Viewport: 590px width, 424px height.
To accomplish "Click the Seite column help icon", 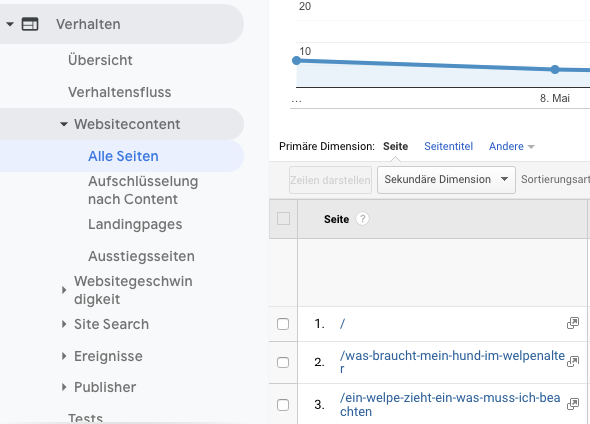I will pos(362,219).
